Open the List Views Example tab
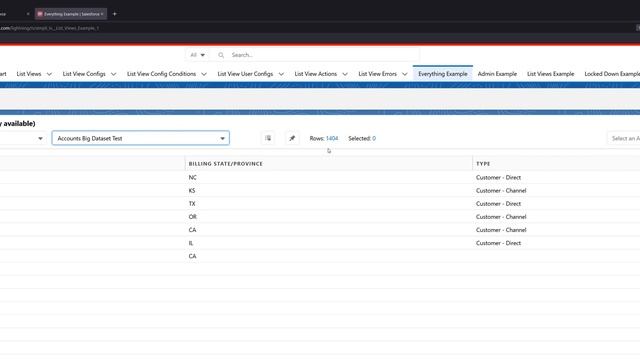 [551, 74]
